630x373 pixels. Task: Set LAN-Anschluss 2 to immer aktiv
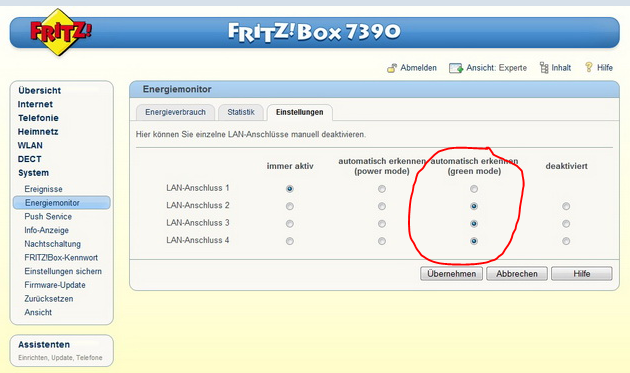point(290,206)
